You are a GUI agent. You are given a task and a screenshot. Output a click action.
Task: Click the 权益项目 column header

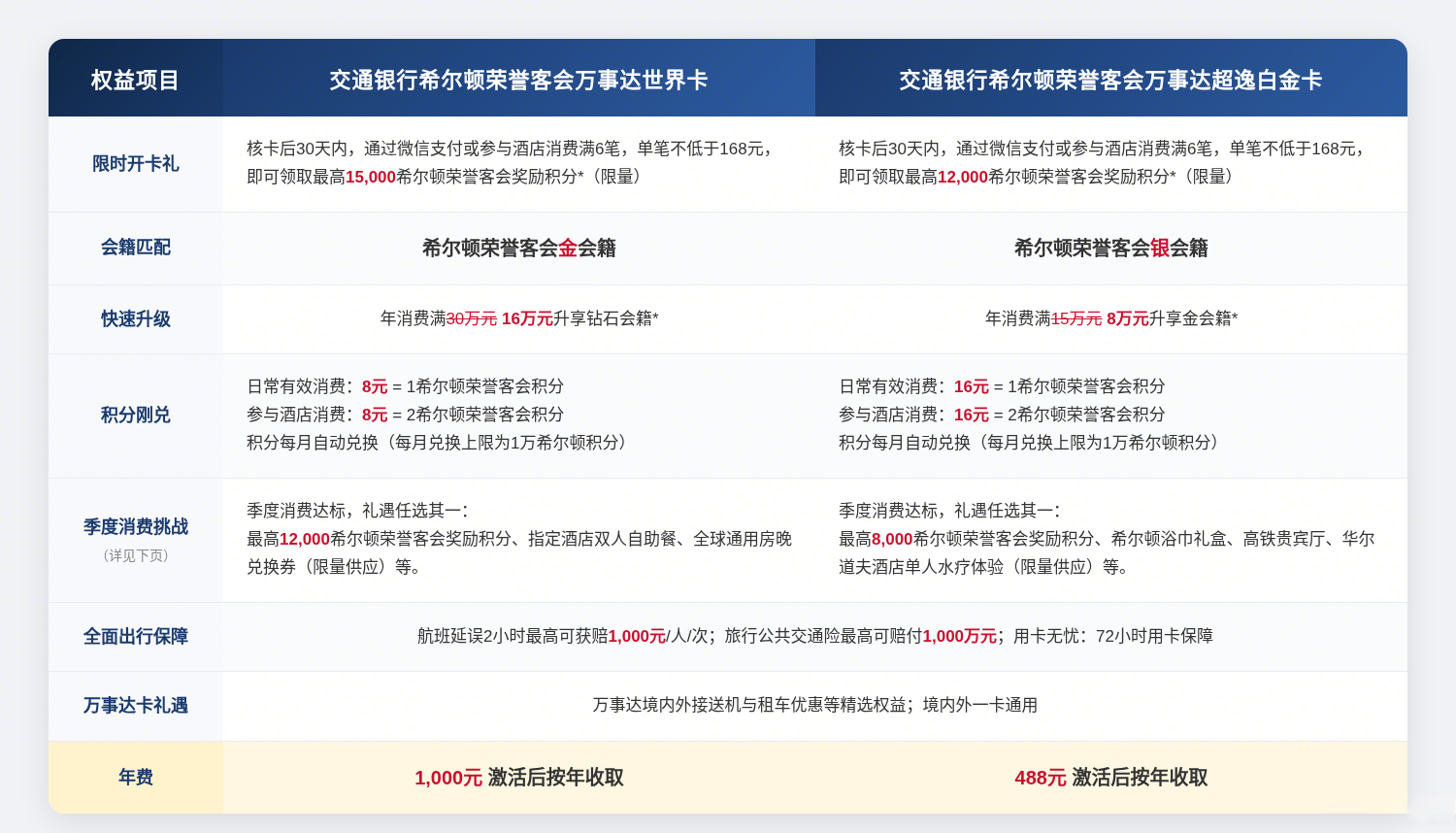135,80
